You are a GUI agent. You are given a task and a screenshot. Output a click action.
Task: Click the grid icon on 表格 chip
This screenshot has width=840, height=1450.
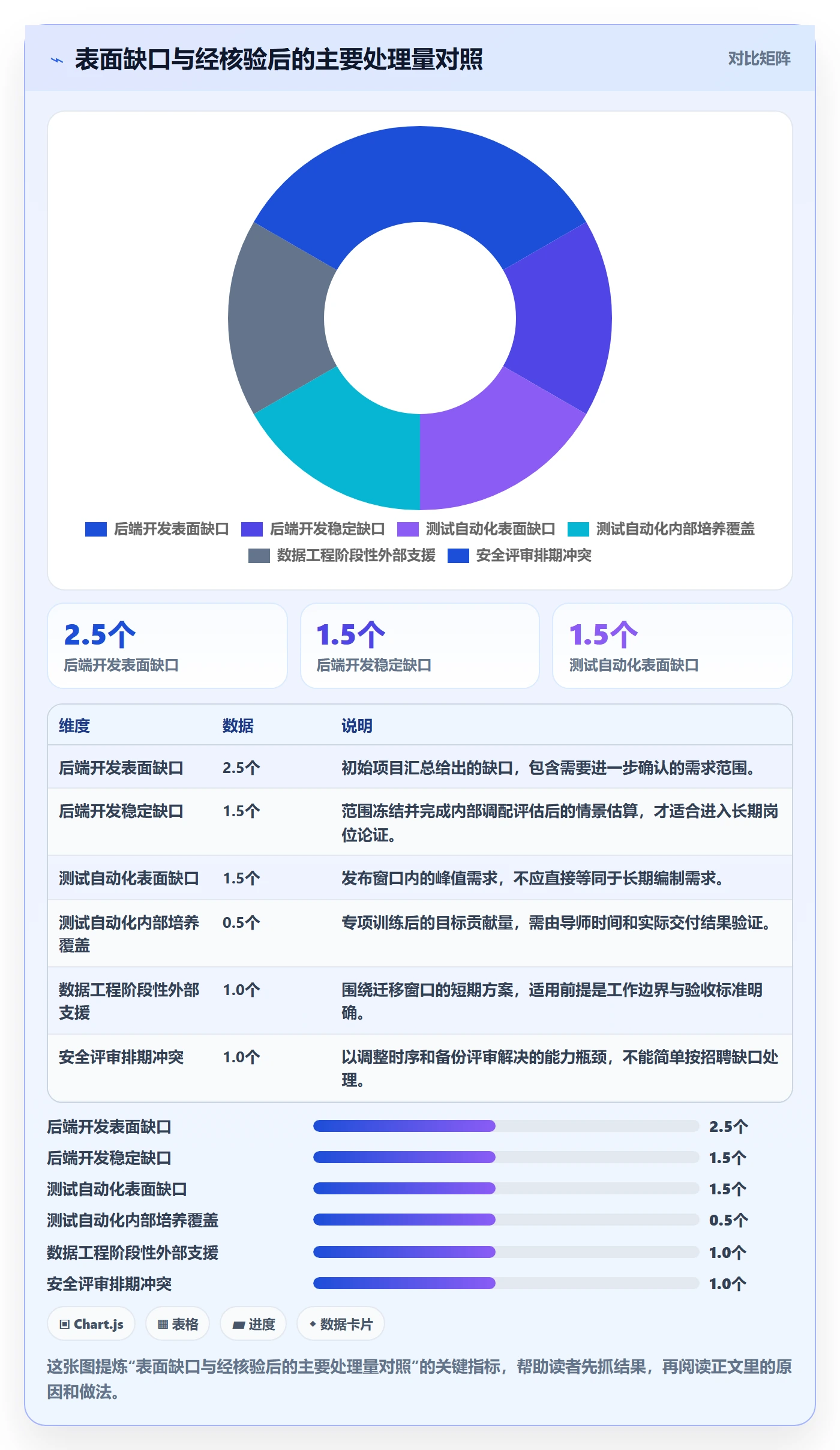[x=163, y=1325]
